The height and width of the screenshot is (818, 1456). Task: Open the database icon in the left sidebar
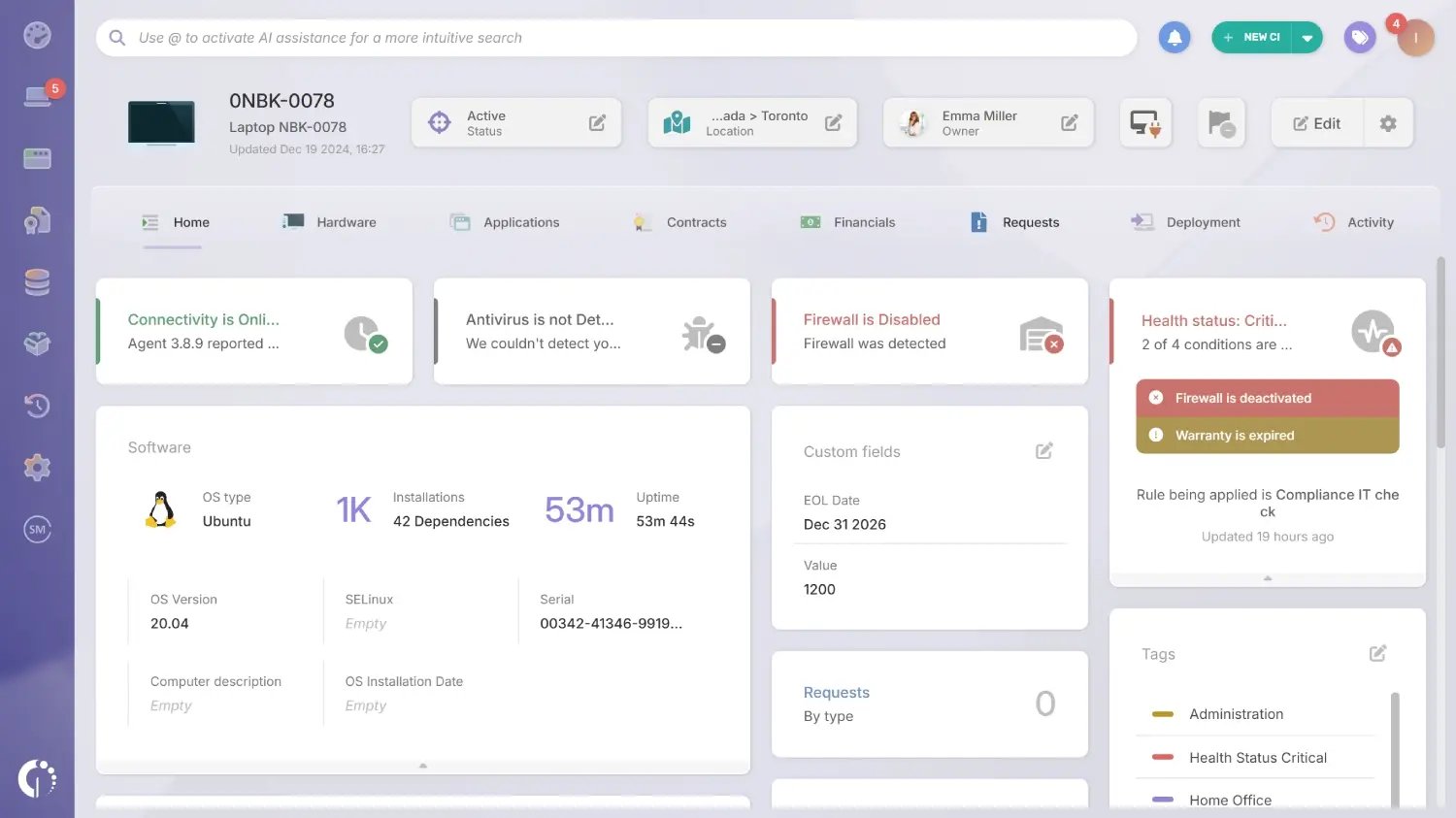[37, 281]
